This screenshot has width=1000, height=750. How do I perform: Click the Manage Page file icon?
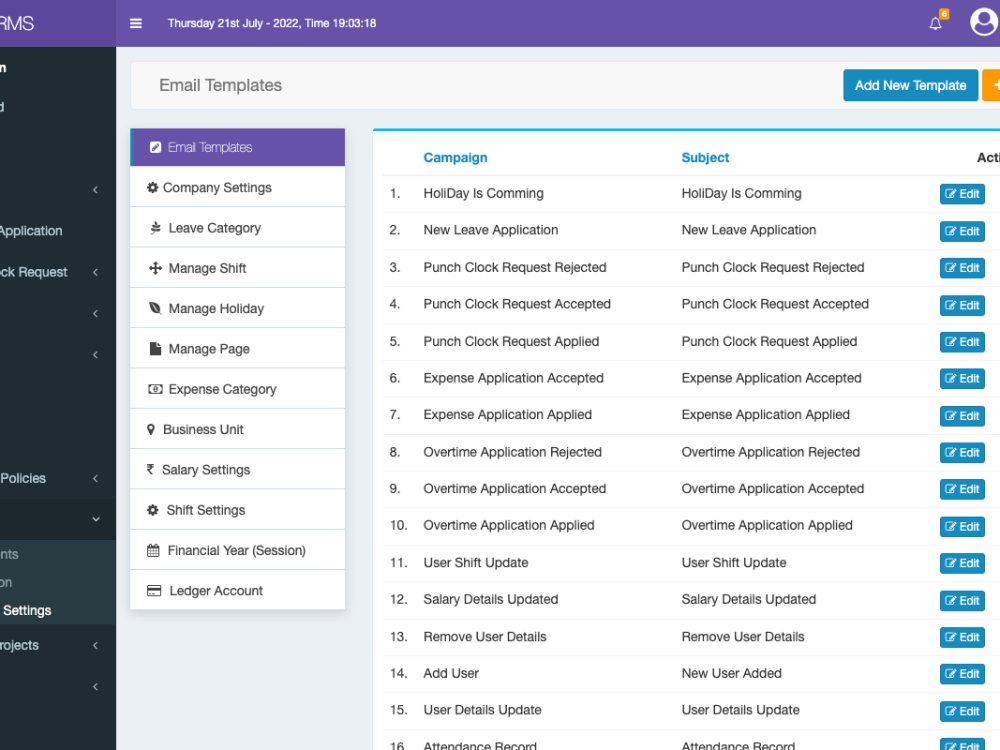155,348
